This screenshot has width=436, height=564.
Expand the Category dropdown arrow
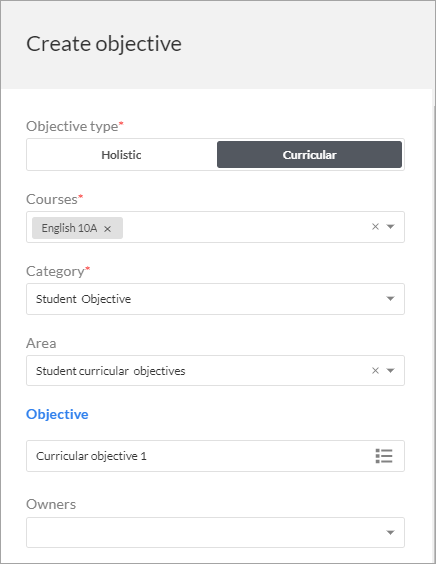390,299
